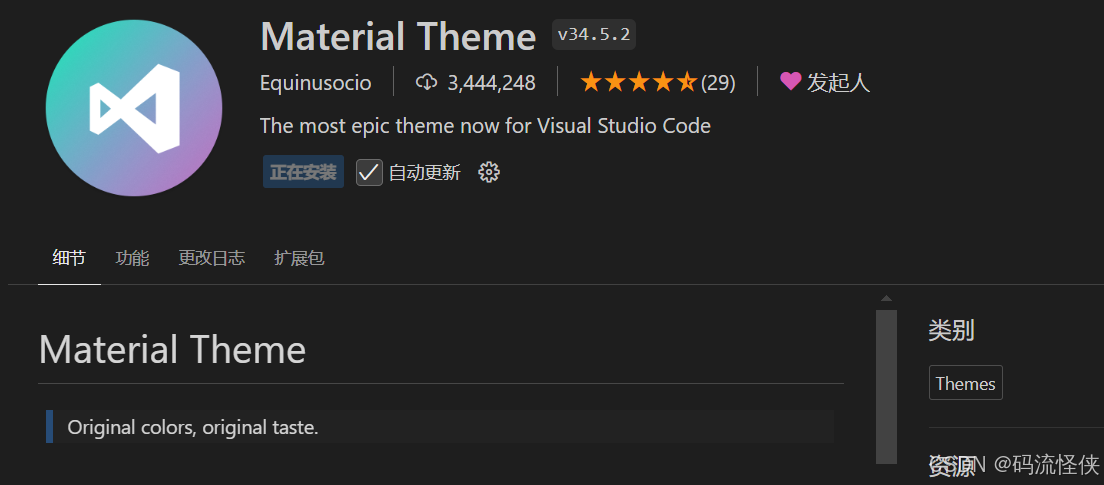The image size is (1104, 485).
Task: Click the cloud download count icon
Action: coord(427,82)
